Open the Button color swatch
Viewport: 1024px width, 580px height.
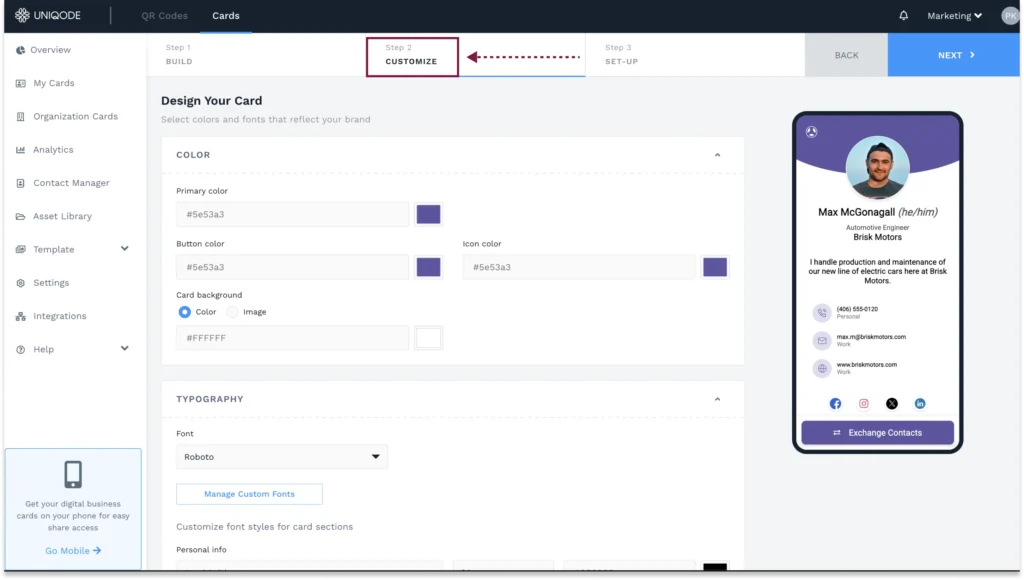tap(428, 268)
